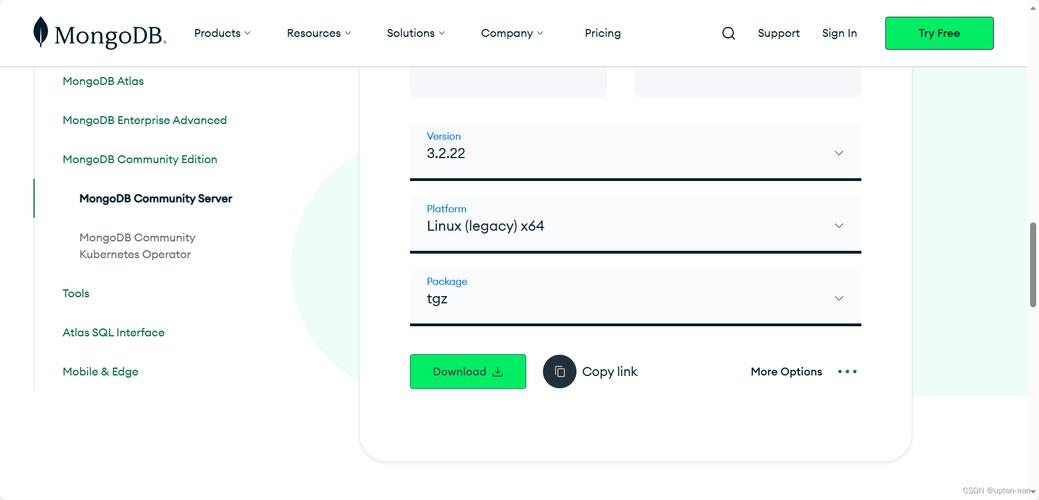Open MongoDB Enterprise Advanced sidebar link
The height and width of the screenshot is (500, 1039).
144,120
